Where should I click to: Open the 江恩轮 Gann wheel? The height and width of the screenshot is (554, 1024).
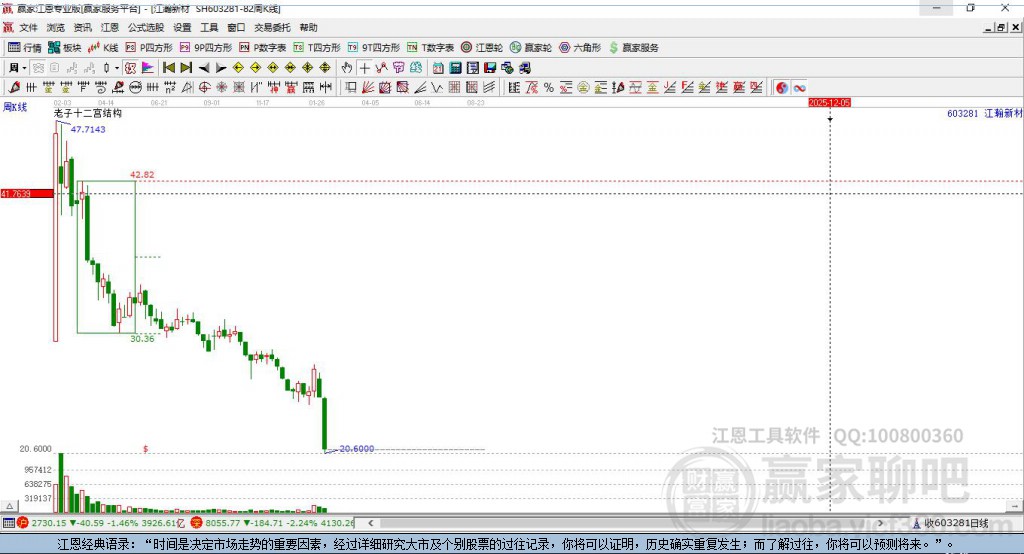click(x=482, y=48)
